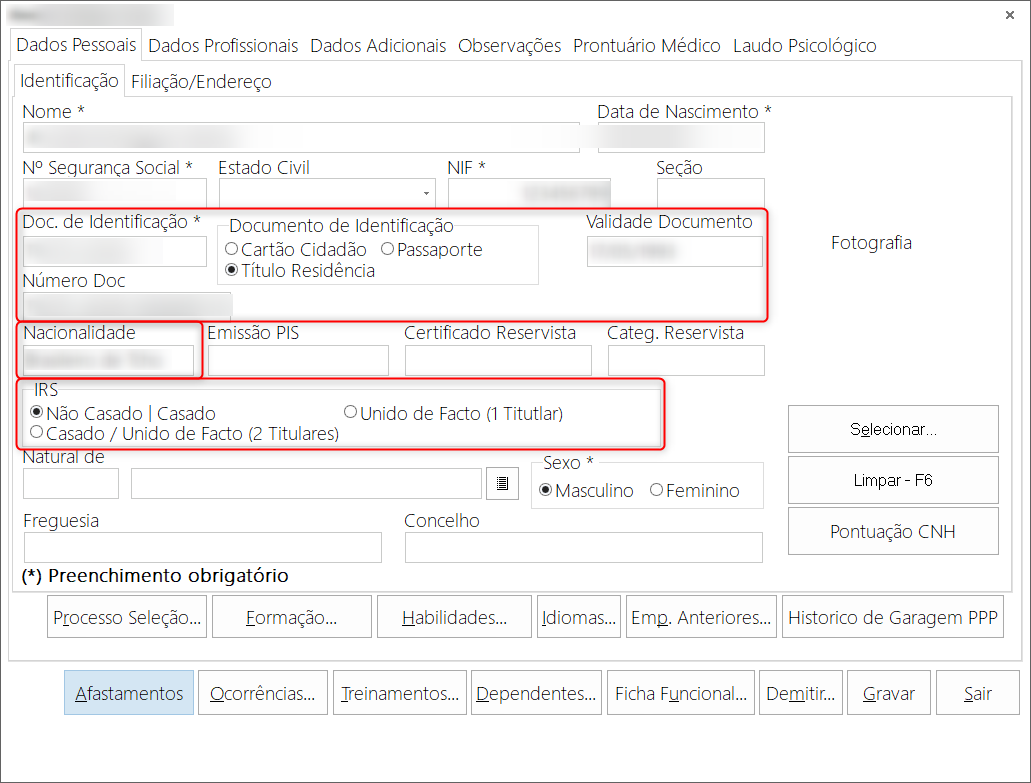Viewport: 1031px width, 783px height.
Task: Open Pontuação CNH
Action: [x=893, y=531]
